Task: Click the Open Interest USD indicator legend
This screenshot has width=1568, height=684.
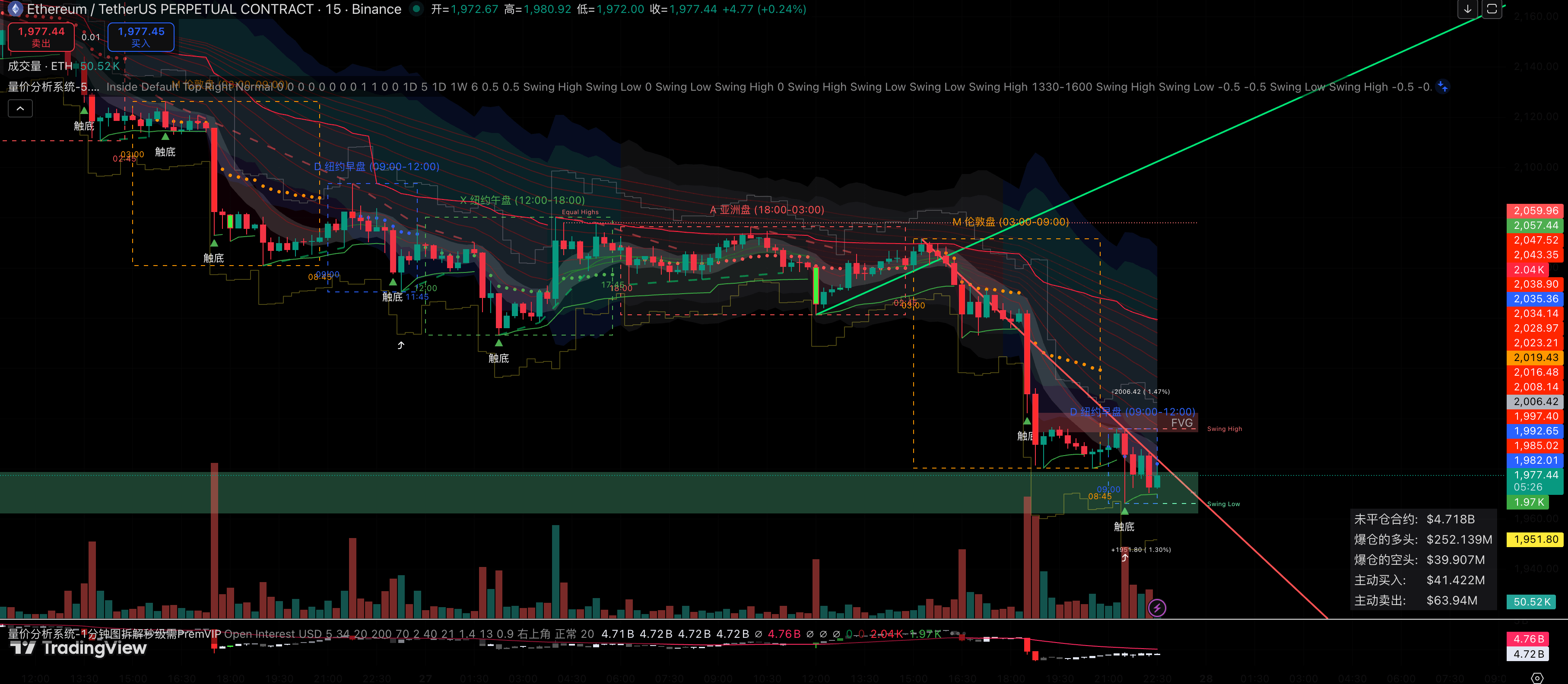Action: [x=273, y=633]
